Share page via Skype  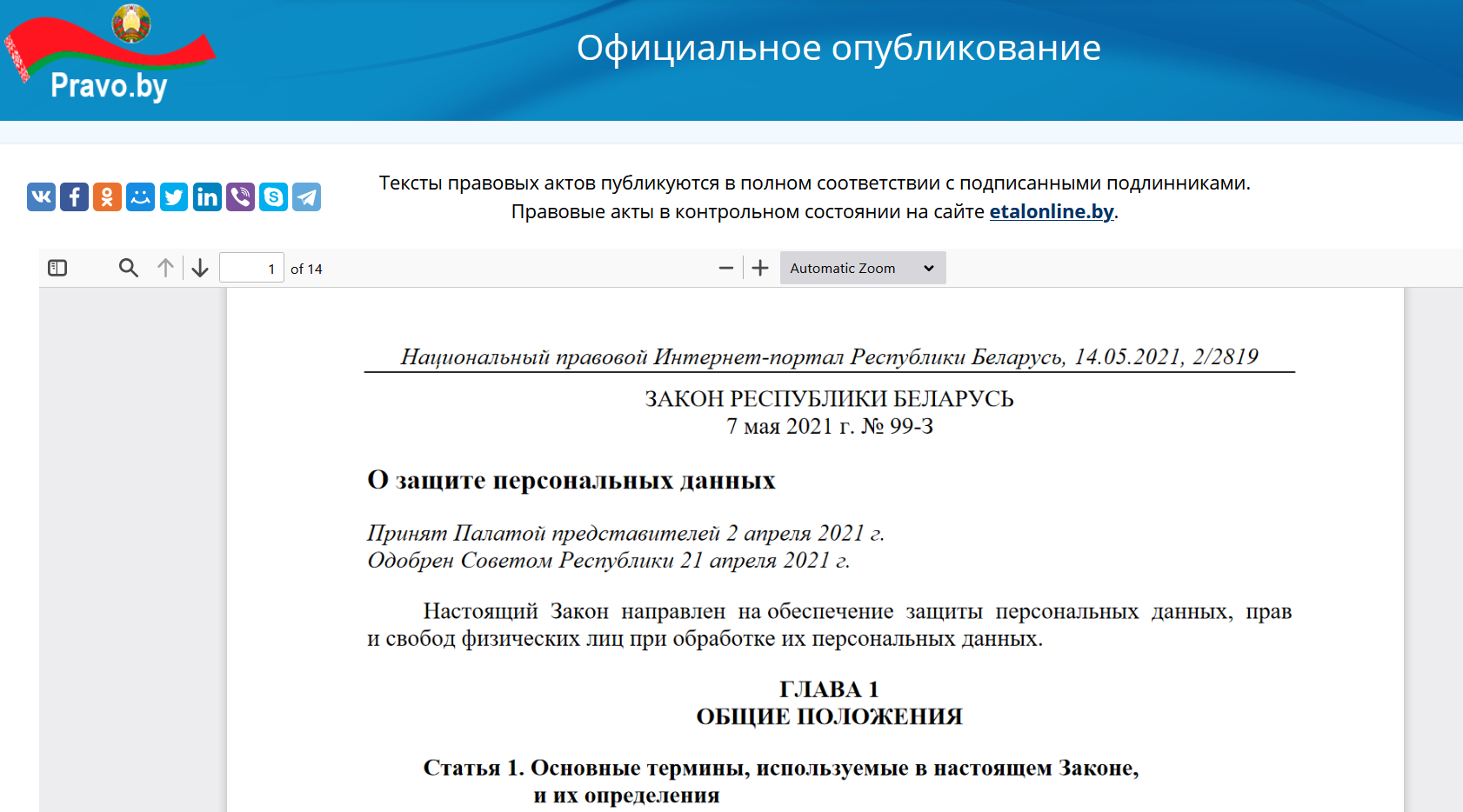point(273,197)
